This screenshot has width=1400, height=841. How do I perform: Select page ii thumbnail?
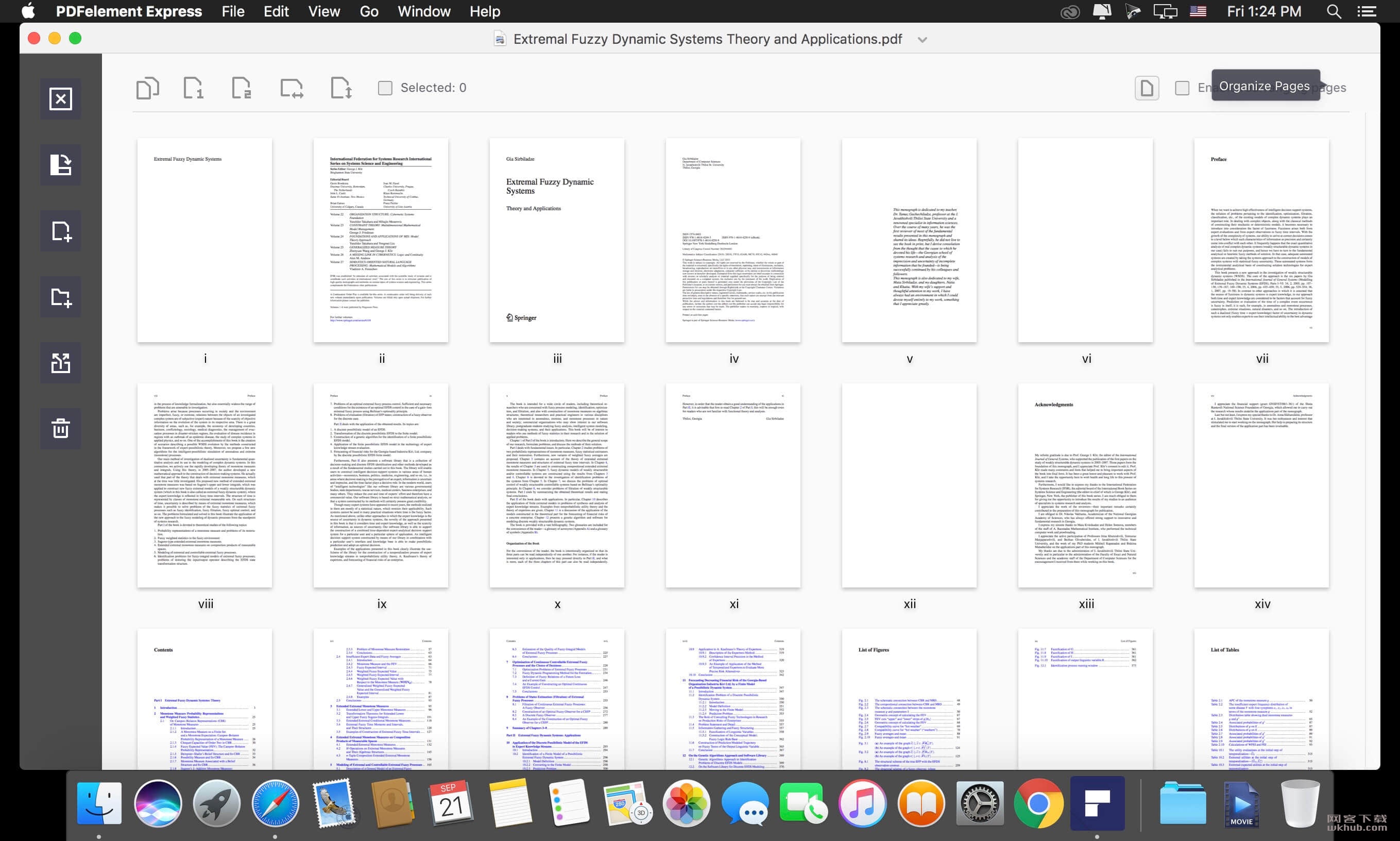(x=381, y=240)
